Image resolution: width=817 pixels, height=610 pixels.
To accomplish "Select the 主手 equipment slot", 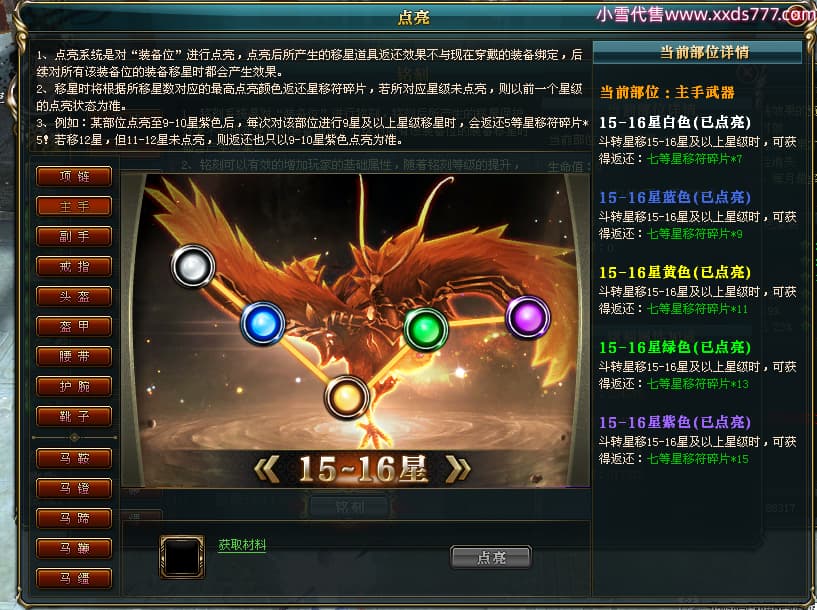I will click(x=74, y=206).
